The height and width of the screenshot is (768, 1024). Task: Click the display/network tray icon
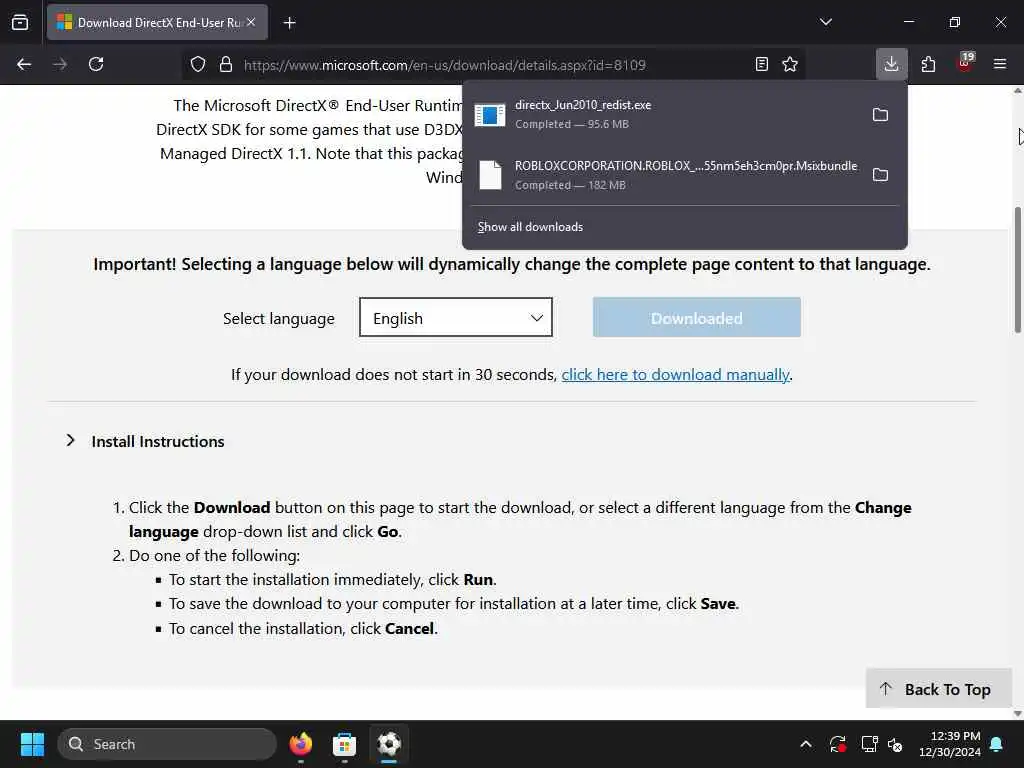(x=869, y=744)
